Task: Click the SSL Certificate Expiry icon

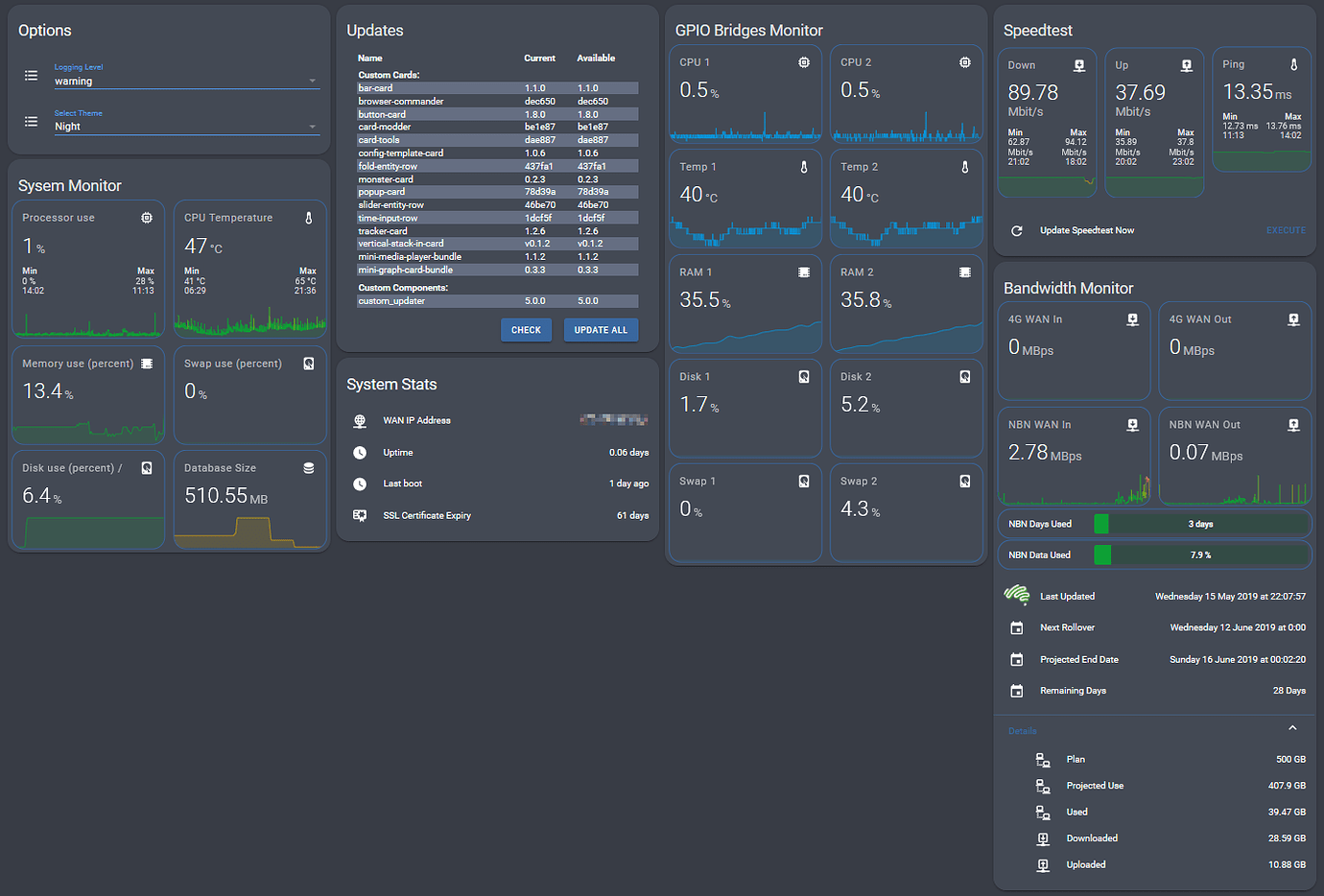Action: (359, 515)
